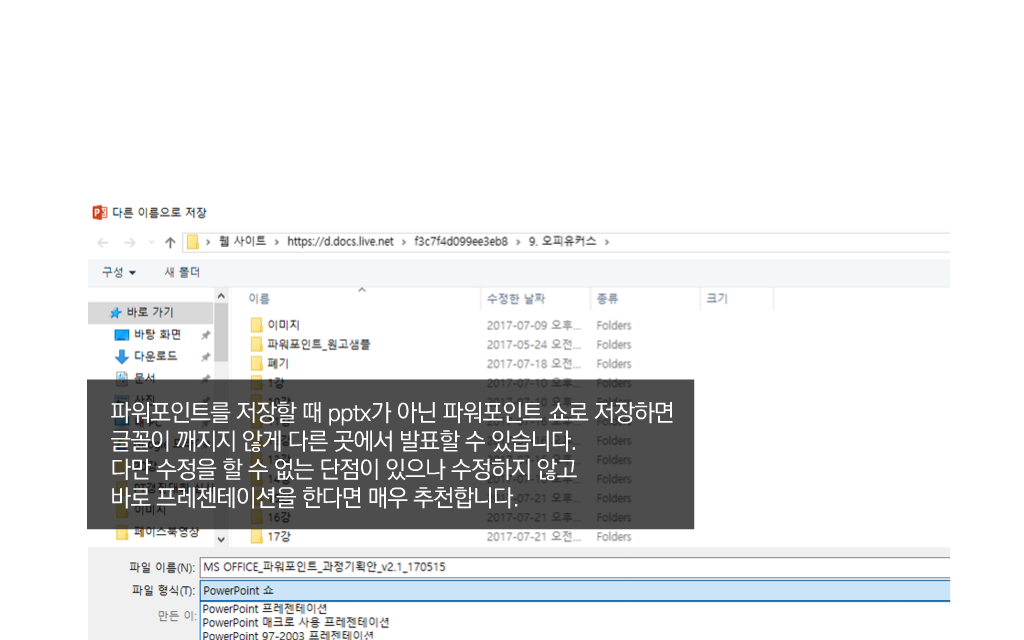1024x640 pixels.
Task: Click the 17강 folder icon
Action: click(257, 537)
